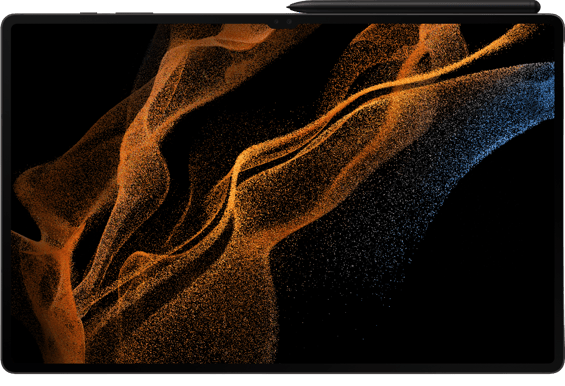Click the short power button on top edge
Screen dimensions: 565x386
pyautogui.click(x=88, y=13)
